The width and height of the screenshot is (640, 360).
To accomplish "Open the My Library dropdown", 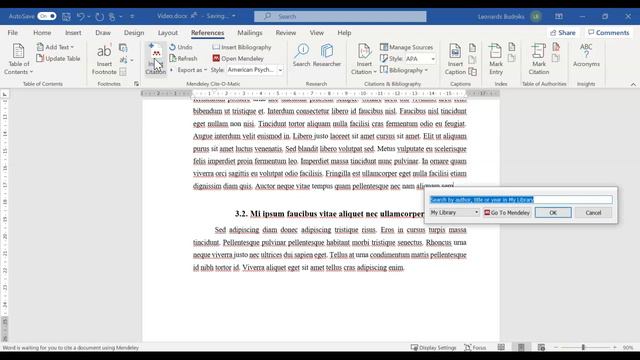I will [454, 213].
